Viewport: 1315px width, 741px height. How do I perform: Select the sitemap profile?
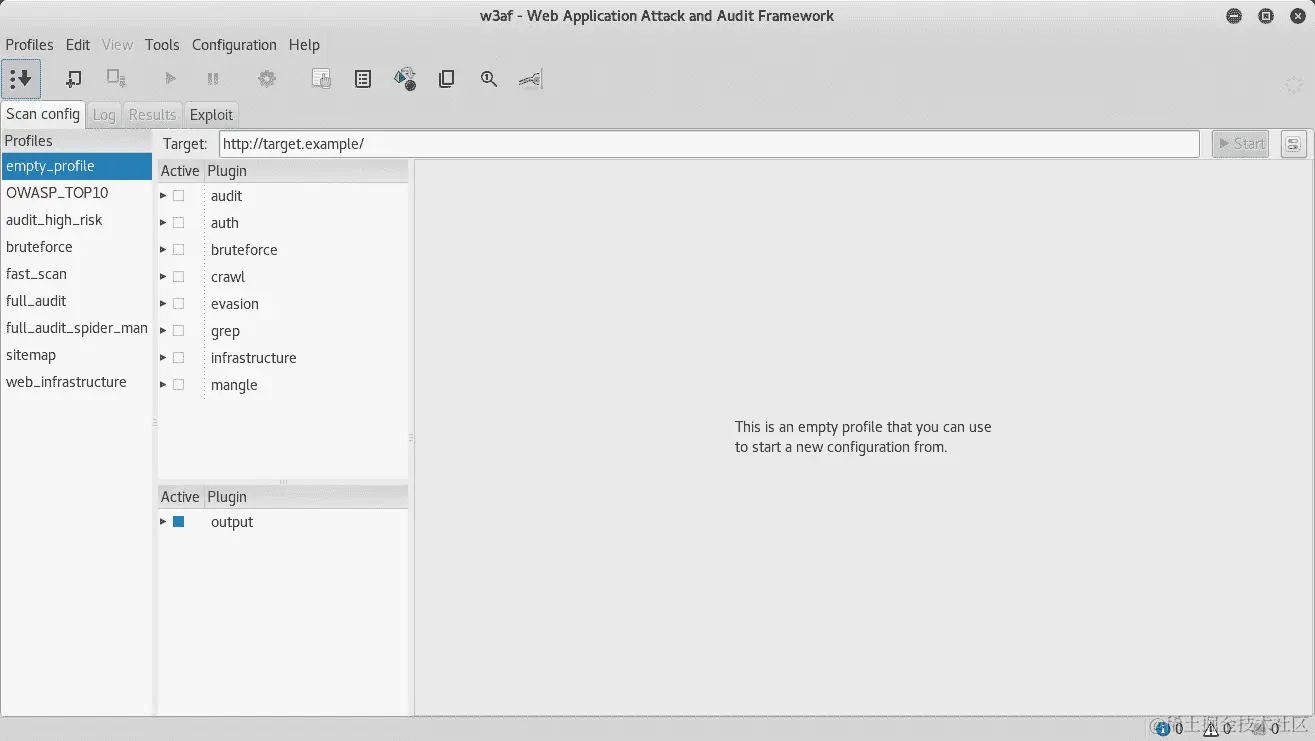click(x=76, y=355)
